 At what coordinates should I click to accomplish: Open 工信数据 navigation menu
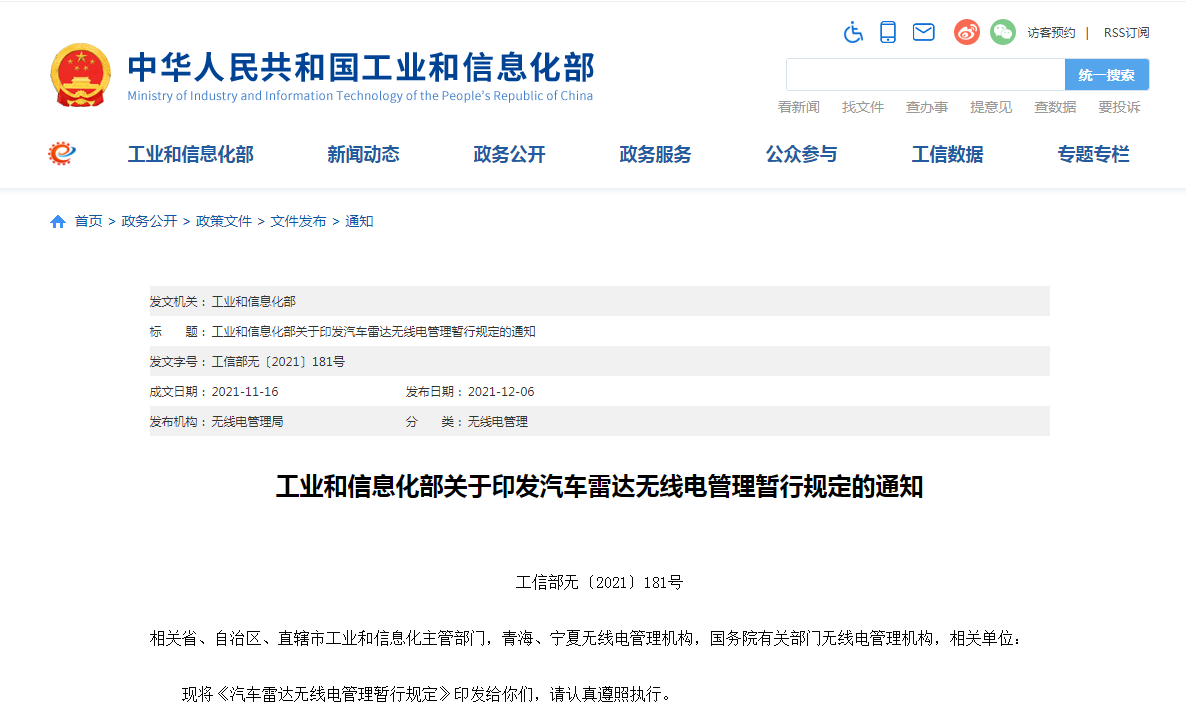point(947,154)
